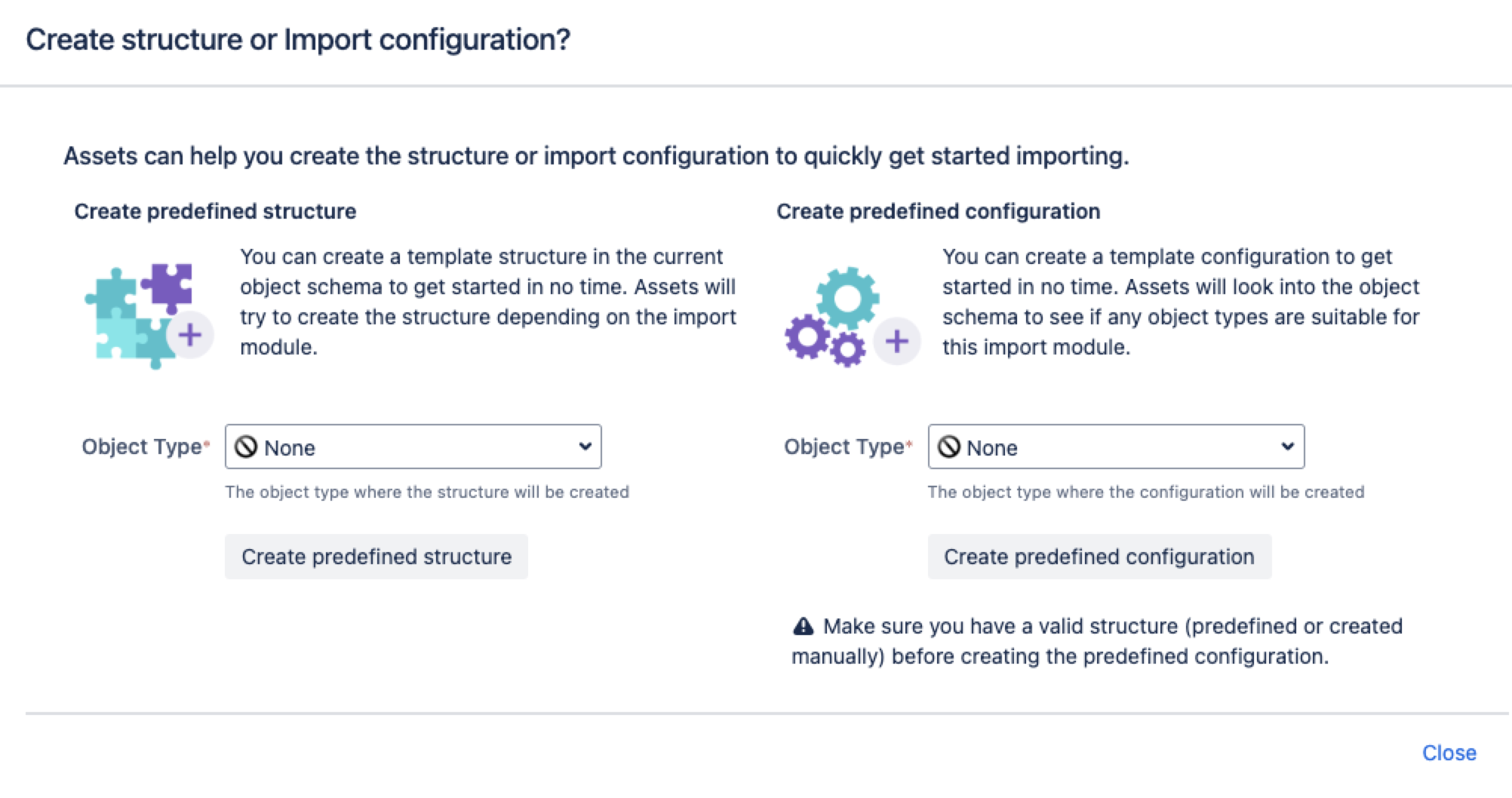Click the 'Create predefined configuration' section heading
The height and width of the screenshot is (798, 1512).
click(938, 211)
